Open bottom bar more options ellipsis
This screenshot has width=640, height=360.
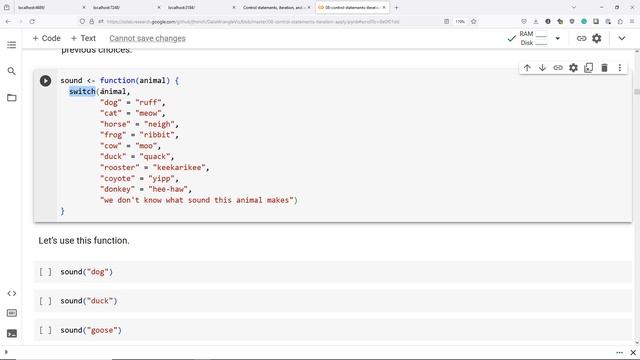(619, 352)
